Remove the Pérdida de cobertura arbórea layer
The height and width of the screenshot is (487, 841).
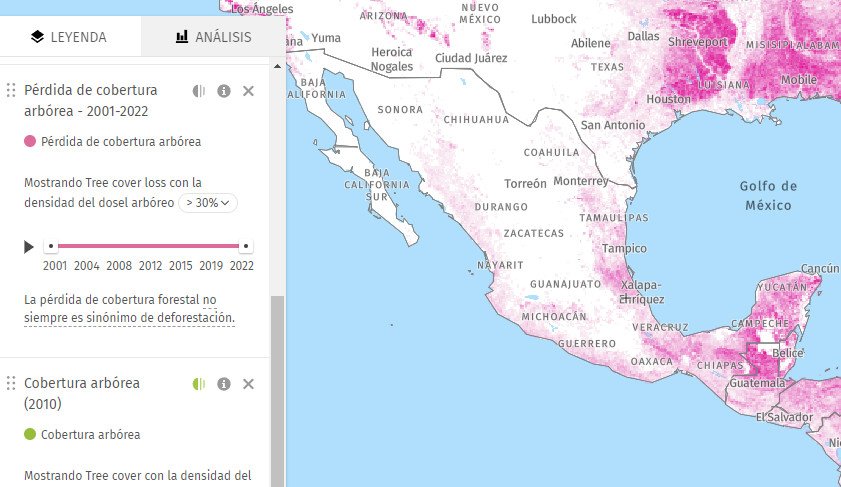[x=249, y=91]
